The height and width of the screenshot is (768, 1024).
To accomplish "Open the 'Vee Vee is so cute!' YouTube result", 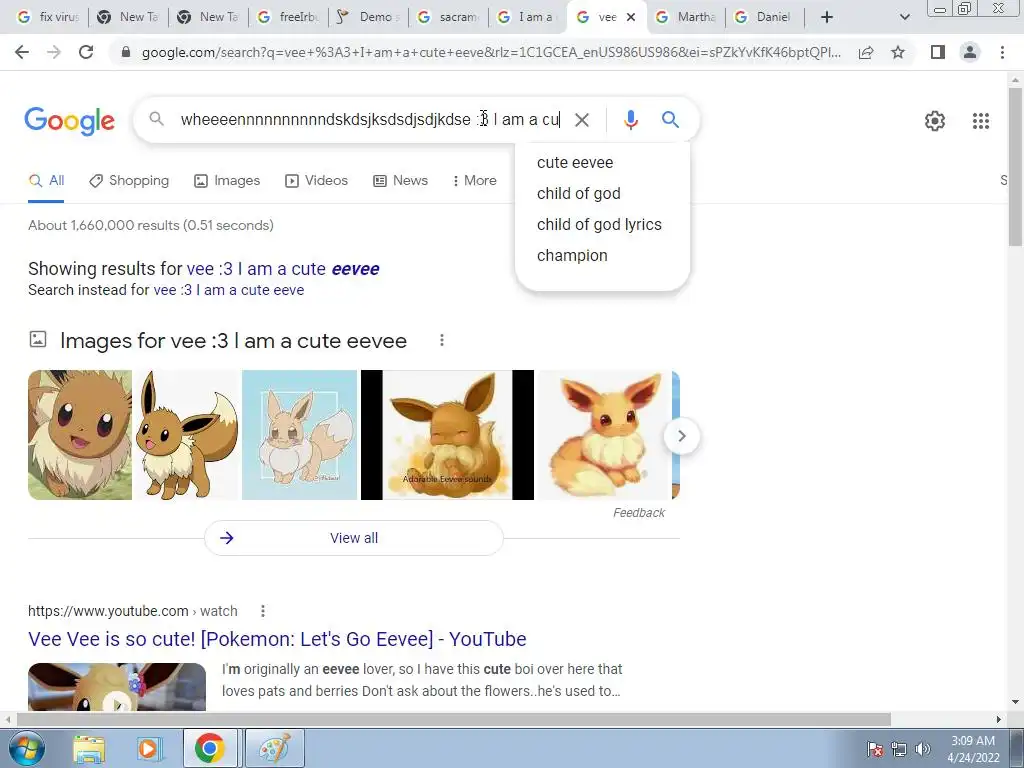I will [x=277, y=639].
